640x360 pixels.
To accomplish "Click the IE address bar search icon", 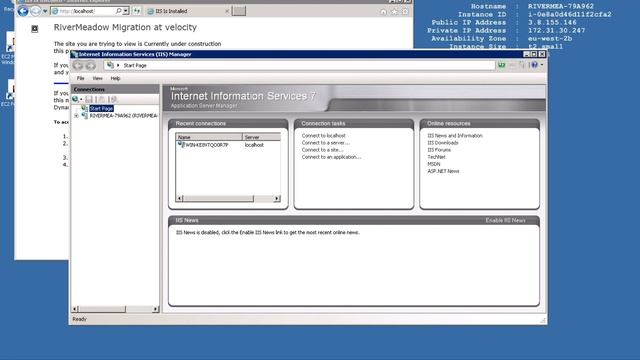I will click(x=118, y=11).
